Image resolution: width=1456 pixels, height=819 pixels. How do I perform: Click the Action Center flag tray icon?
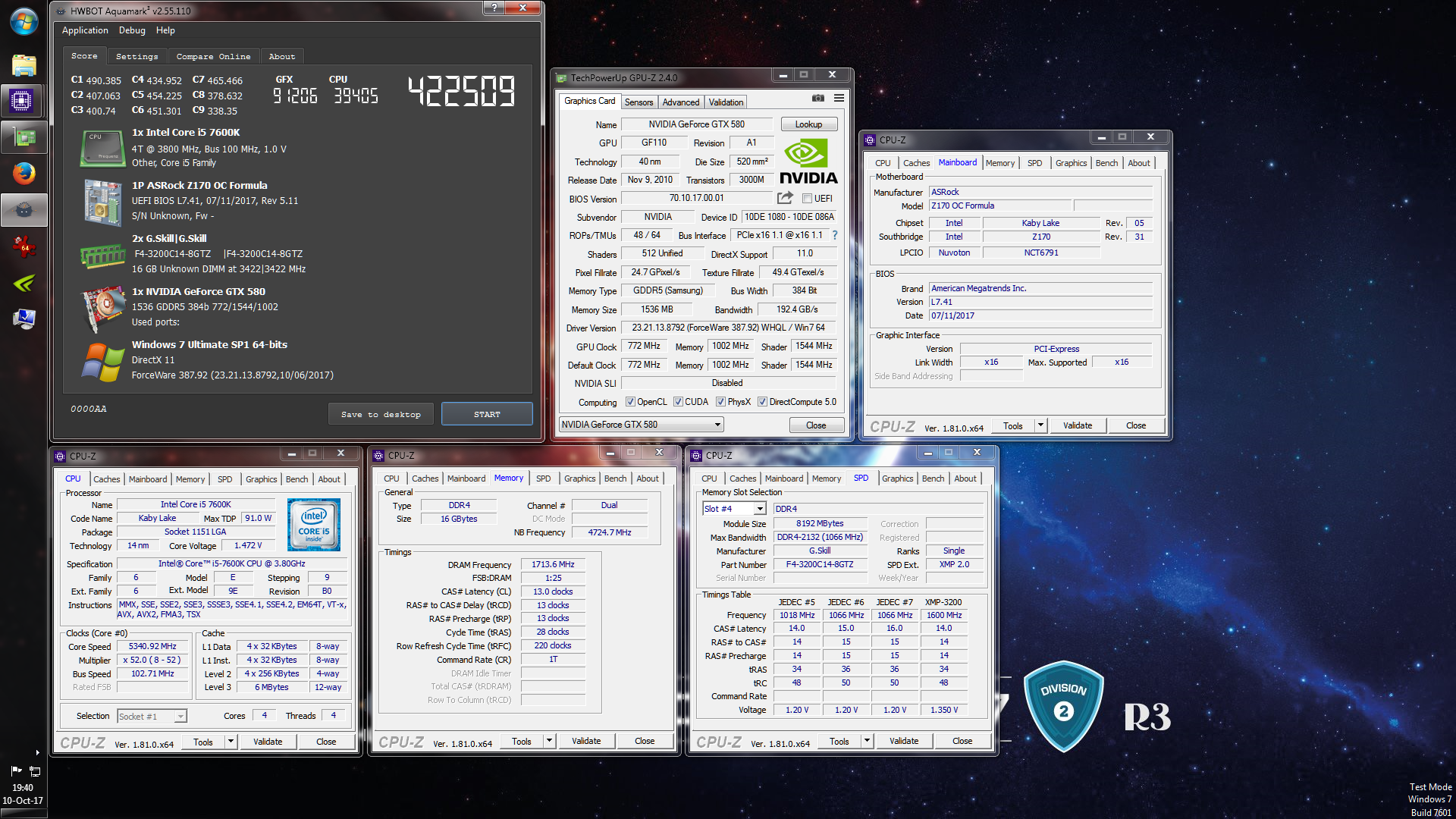[x=16, y=771]
